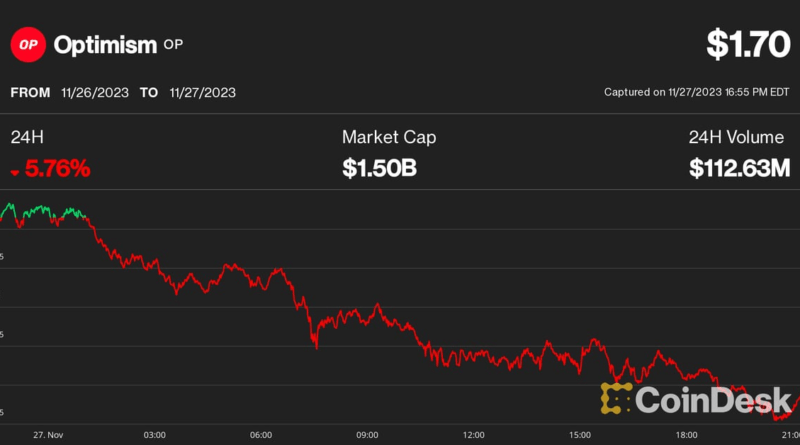Select the 11/27/2023 TO date
Image resolution: width=800 pixels, height=445 pixels.
205,92
